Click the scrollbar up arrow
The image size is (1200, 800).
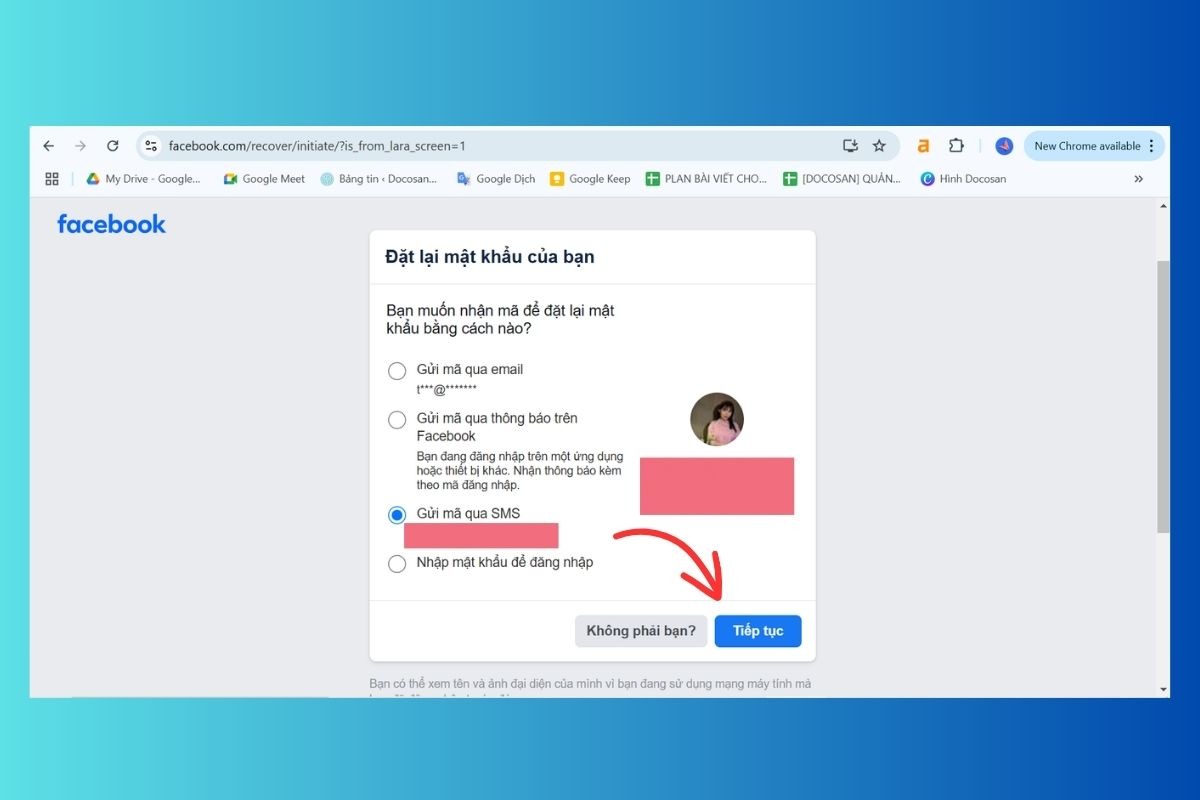click(1163, 205)
